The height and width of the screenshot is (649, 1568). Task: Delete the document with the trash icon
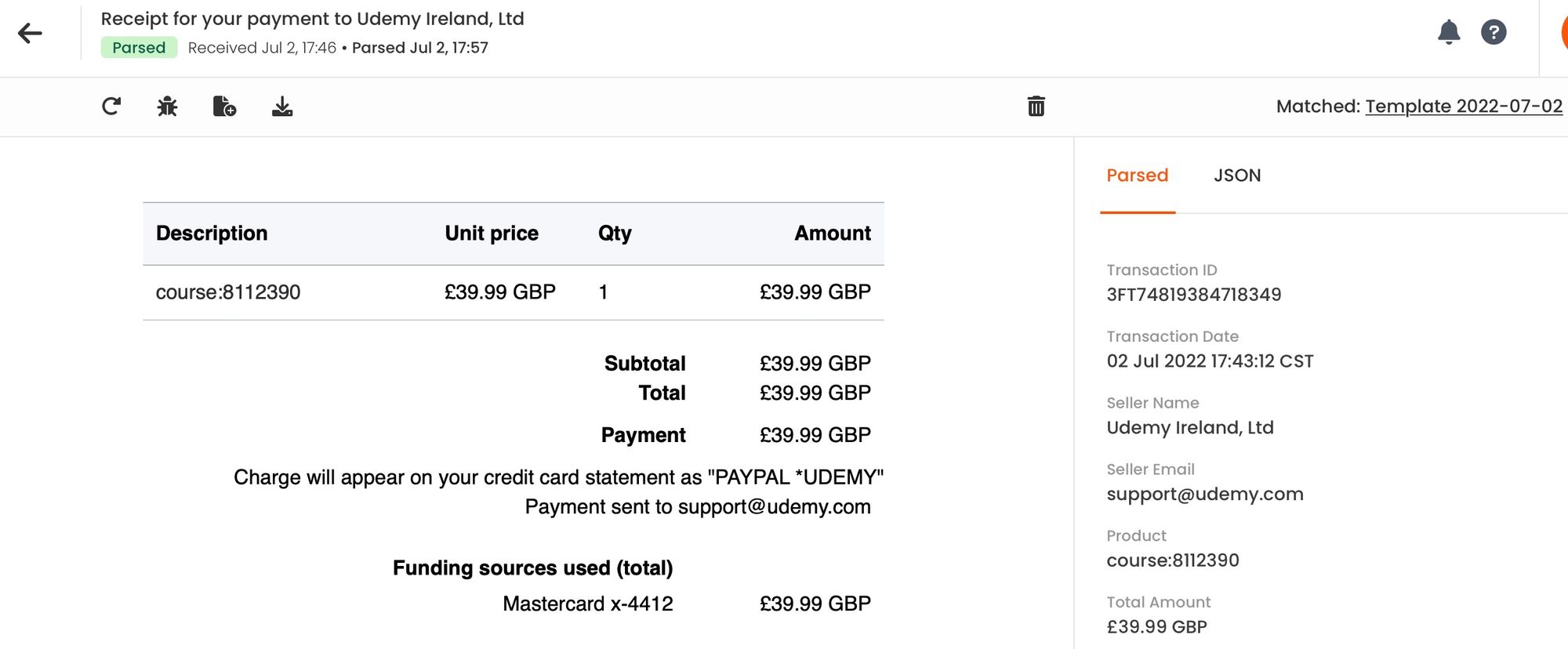click(x=1036, y=106)
